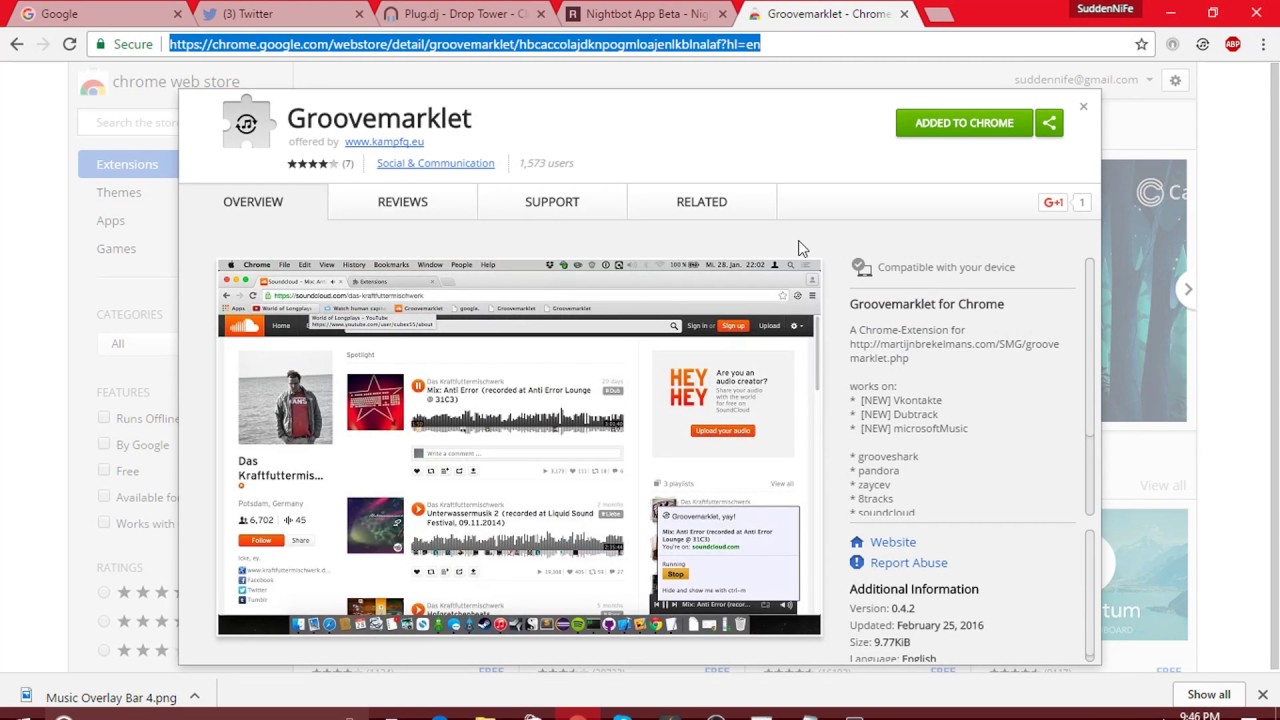The image size is (1280, 720).
Task: Click the chrome web store logo
Action: point(160,82)
